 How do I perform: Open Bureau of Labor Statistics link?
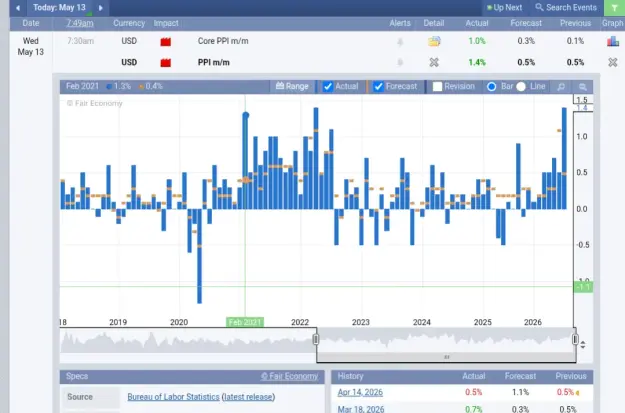(173, 397)
